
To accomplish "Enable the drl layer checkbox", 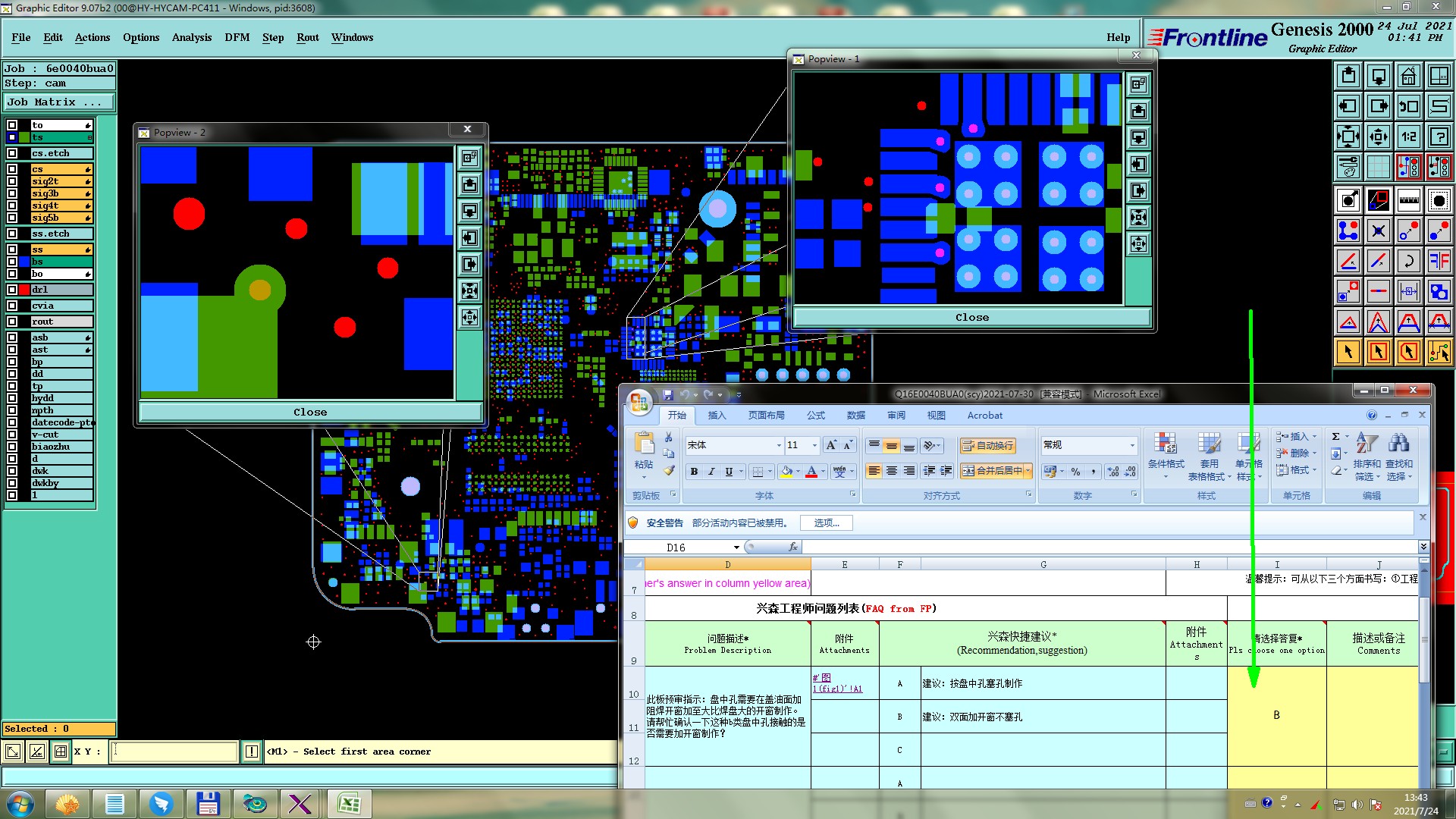I will (12, 290).
